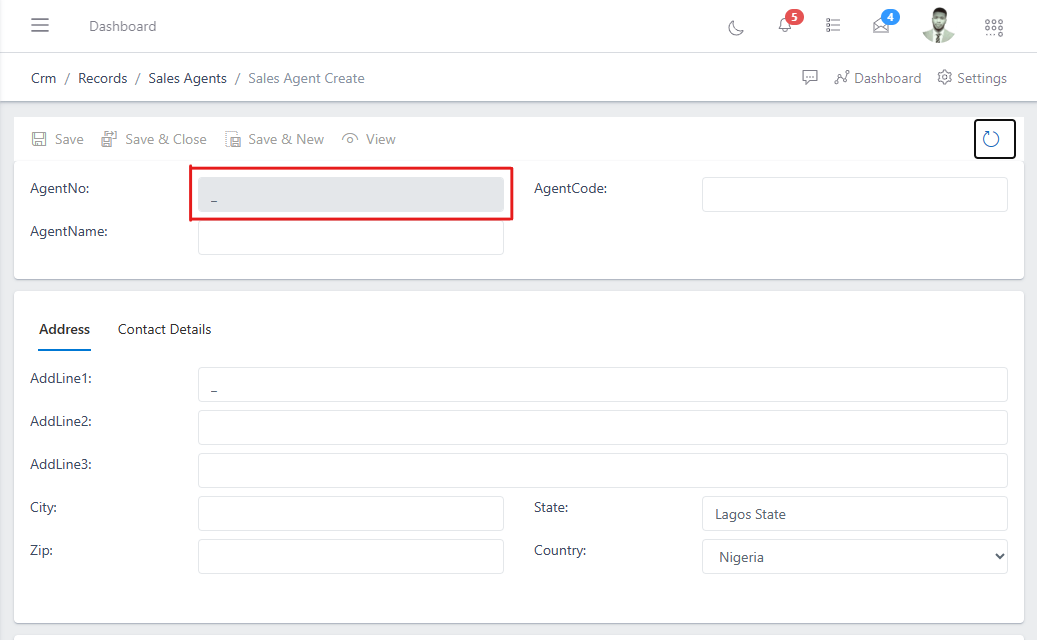The image size is (1037, 640).
Task: Click the user profile avatar
Action: tap(938, 26)
